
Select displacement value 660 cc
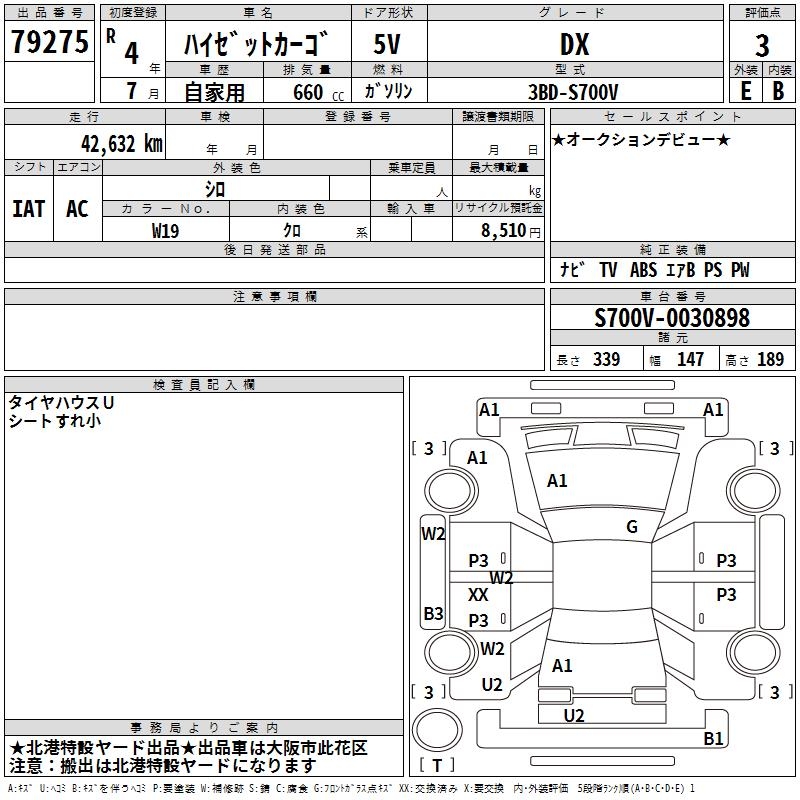[x=318, y=92]
